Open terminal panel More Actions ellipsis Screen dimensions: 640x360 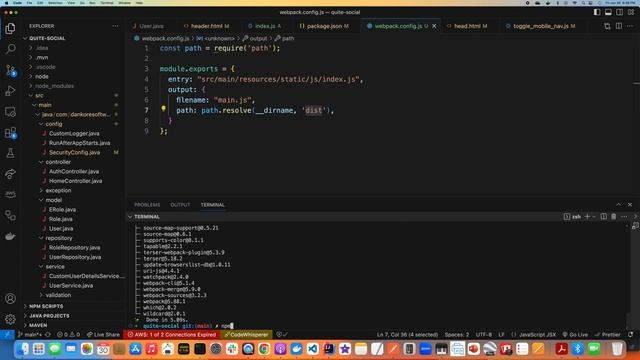624,217
